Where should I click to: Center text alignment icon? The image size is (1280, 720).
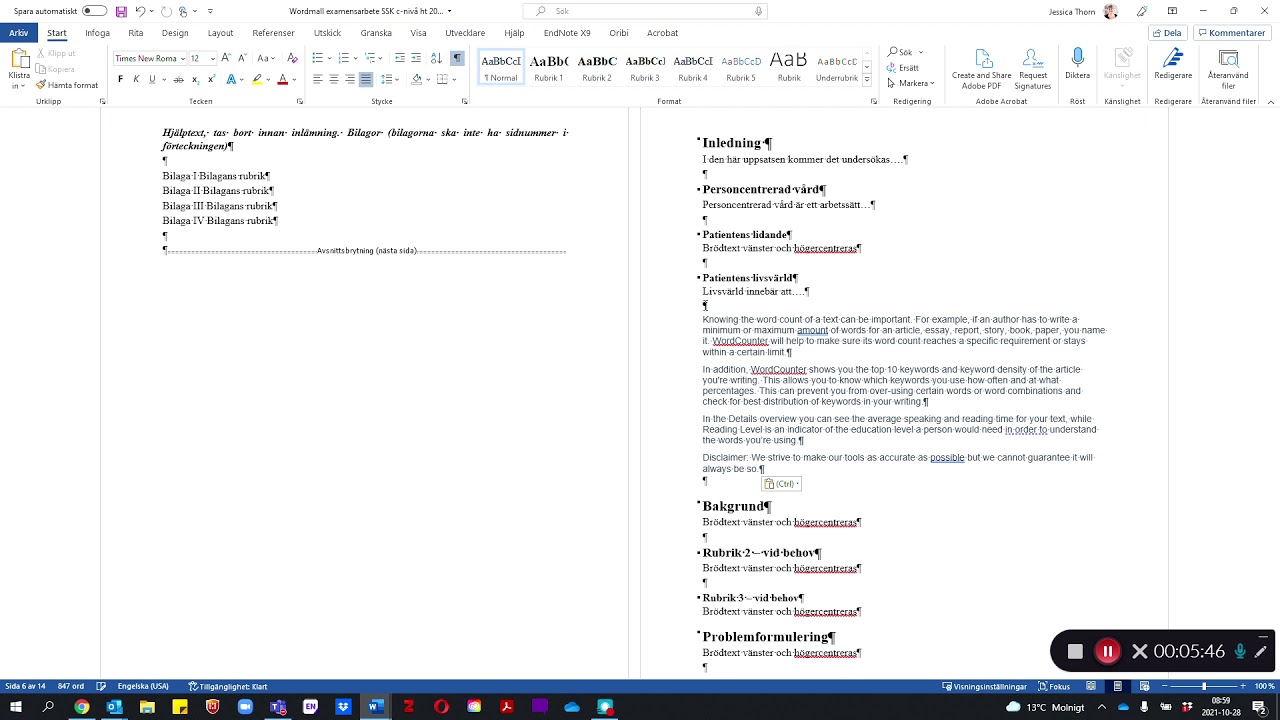(334, 79)
